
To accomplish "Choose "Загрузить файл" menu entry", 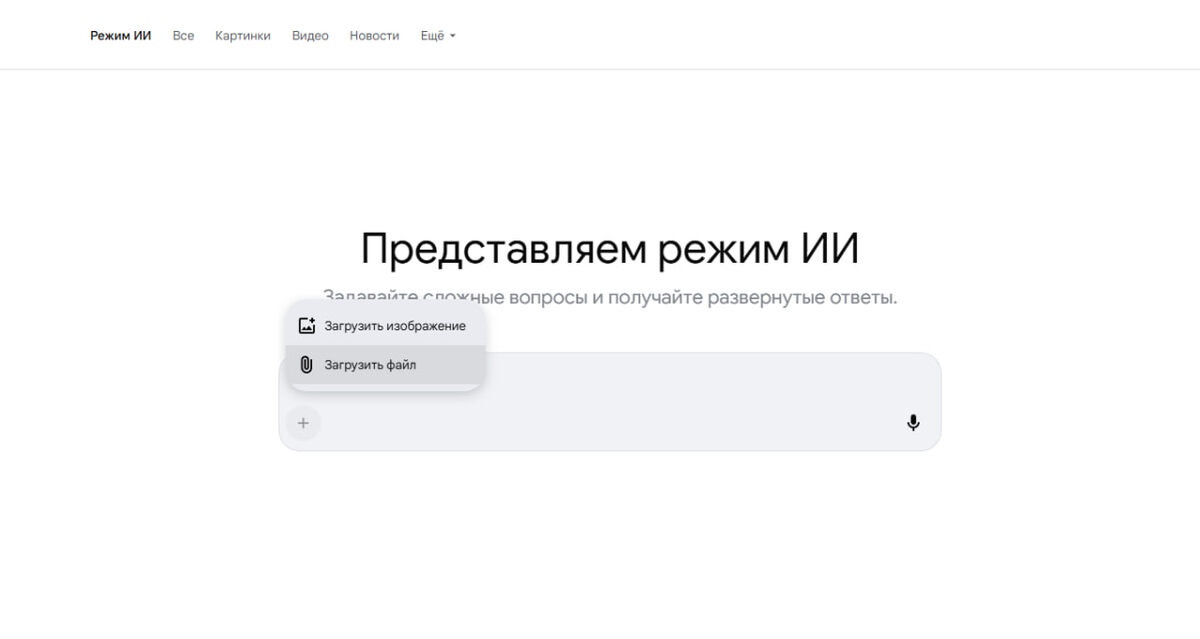I will [x=386, y=365].
